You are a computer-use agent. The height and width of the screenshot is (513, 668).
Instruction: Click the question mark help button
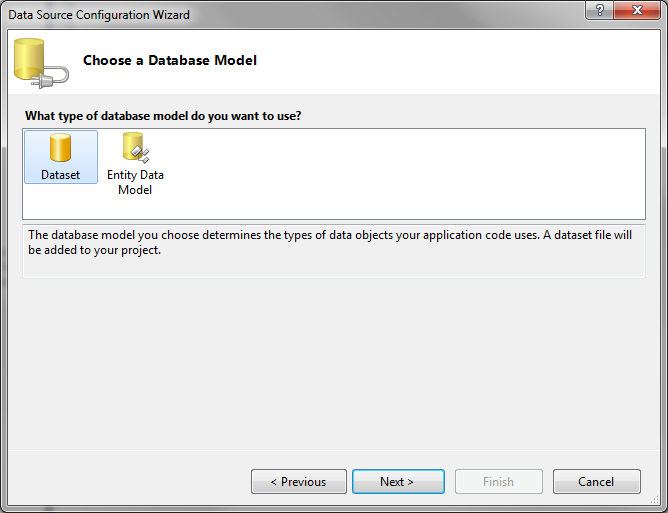tap(598, 12)
